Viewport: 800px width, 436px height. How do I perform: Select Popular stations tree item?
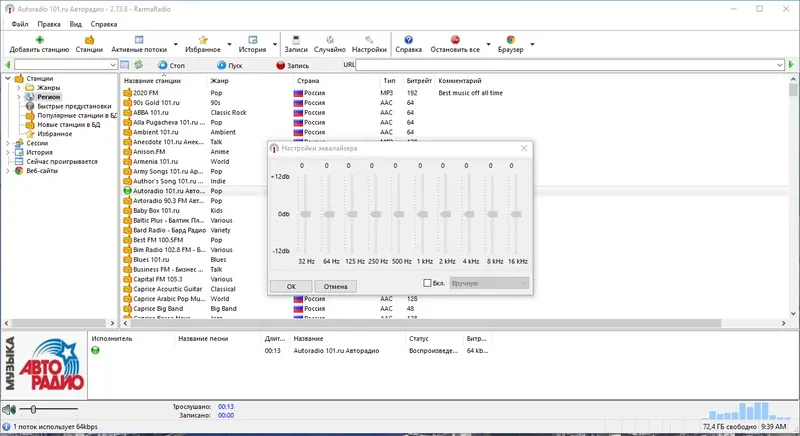click(77, 115)
